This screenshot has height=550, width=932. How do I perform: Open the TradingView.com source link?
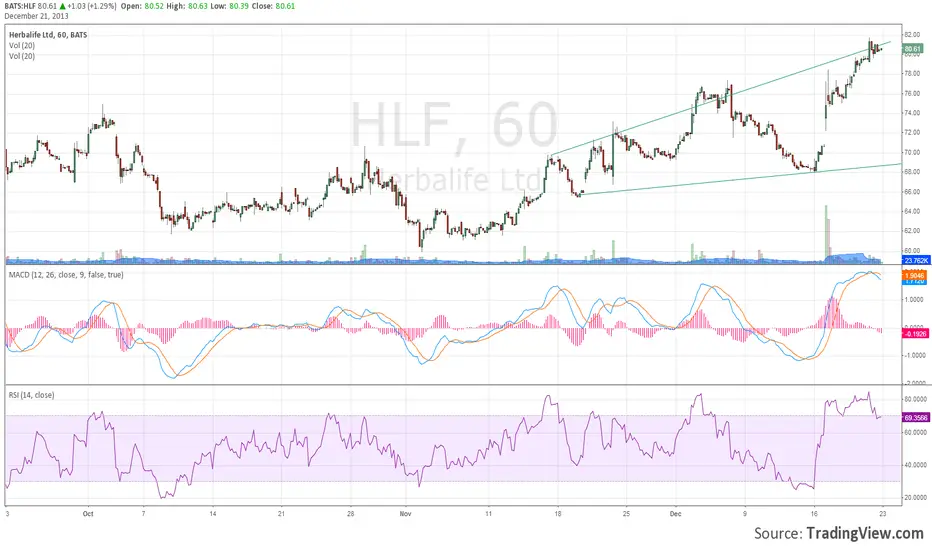(x=865, y=533)
